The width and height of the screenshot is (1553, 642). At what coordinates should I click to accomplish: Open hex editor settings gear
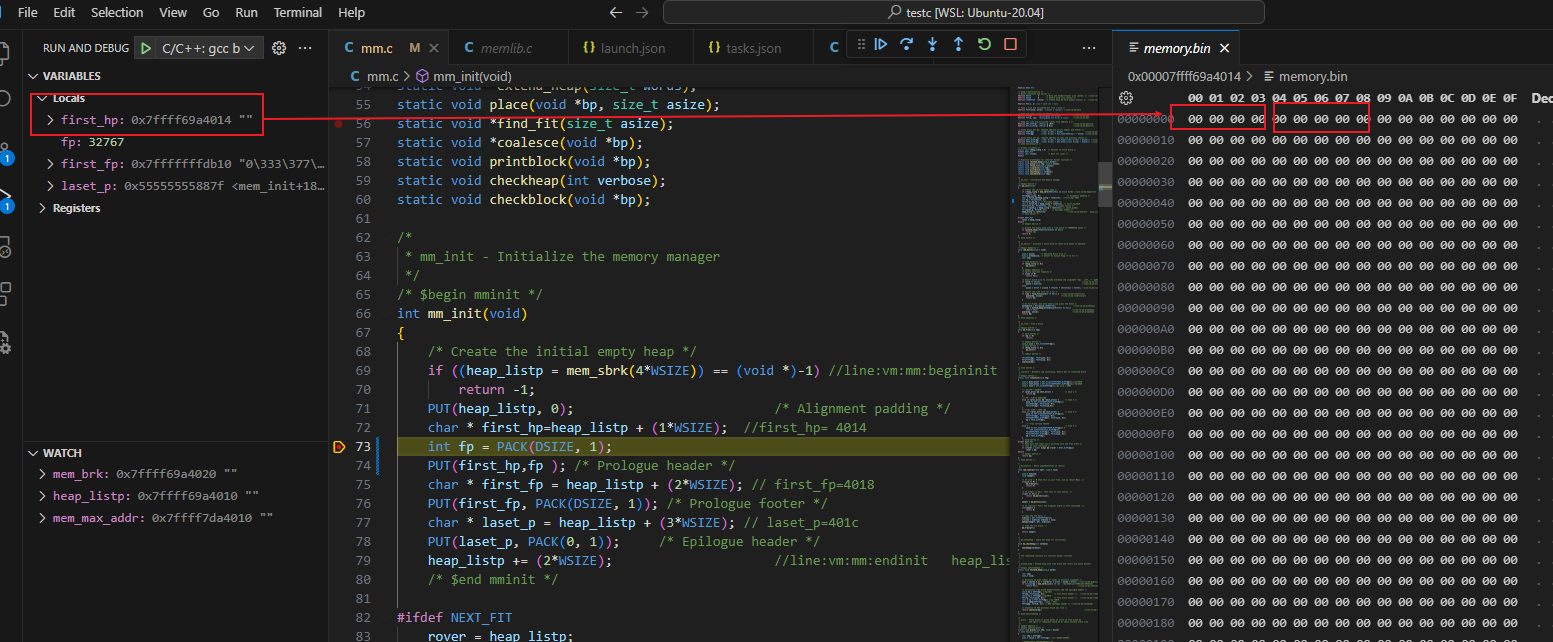tap(1126, 98)
